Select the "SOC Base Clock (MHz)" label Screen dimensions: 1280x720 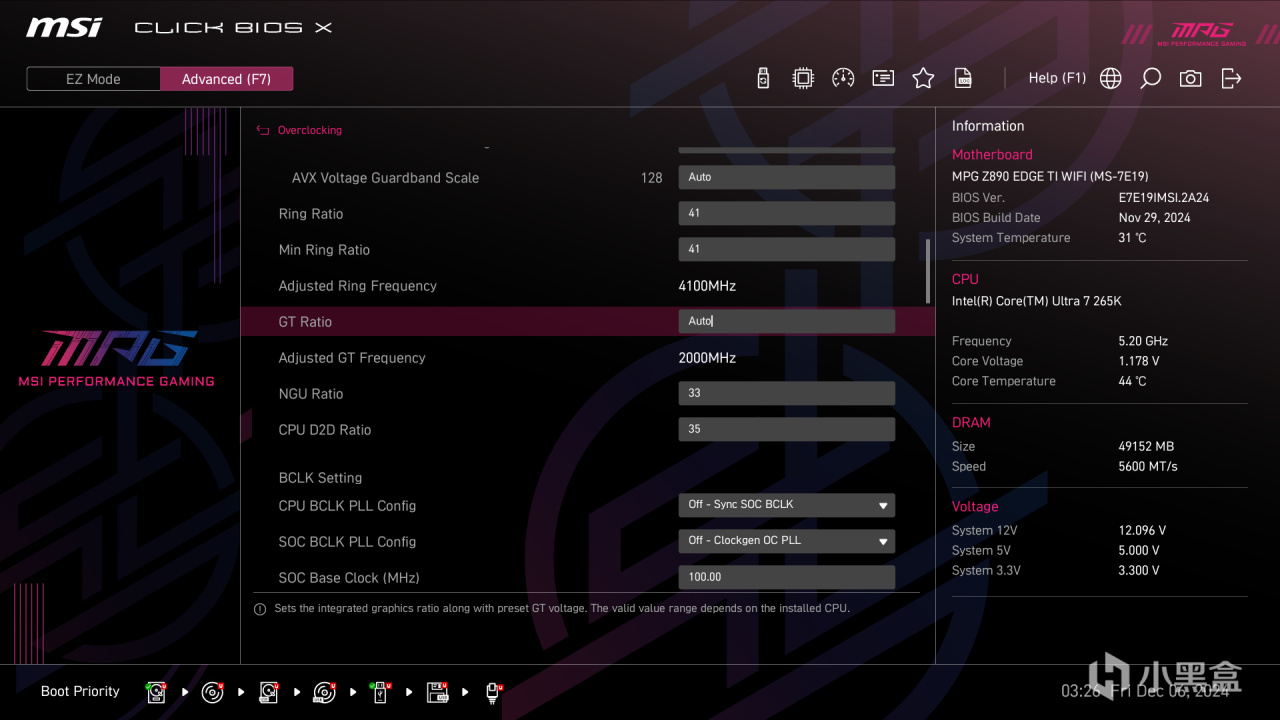point(349,578)
